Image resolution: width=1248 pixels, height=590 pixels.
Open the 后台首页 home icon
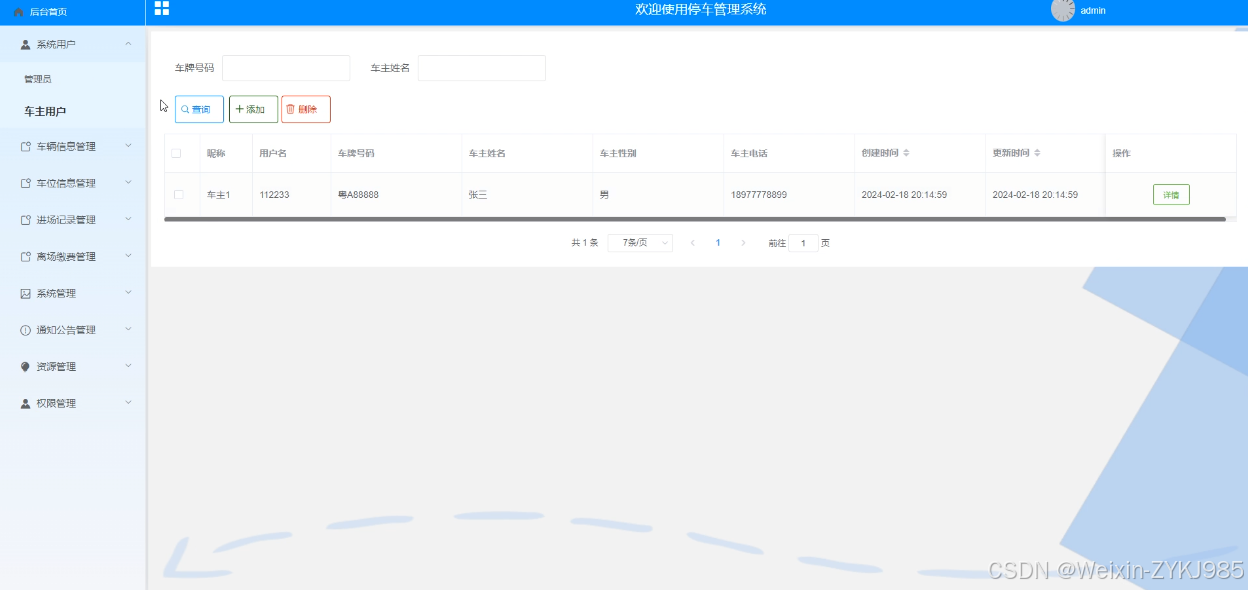point(18,12)
